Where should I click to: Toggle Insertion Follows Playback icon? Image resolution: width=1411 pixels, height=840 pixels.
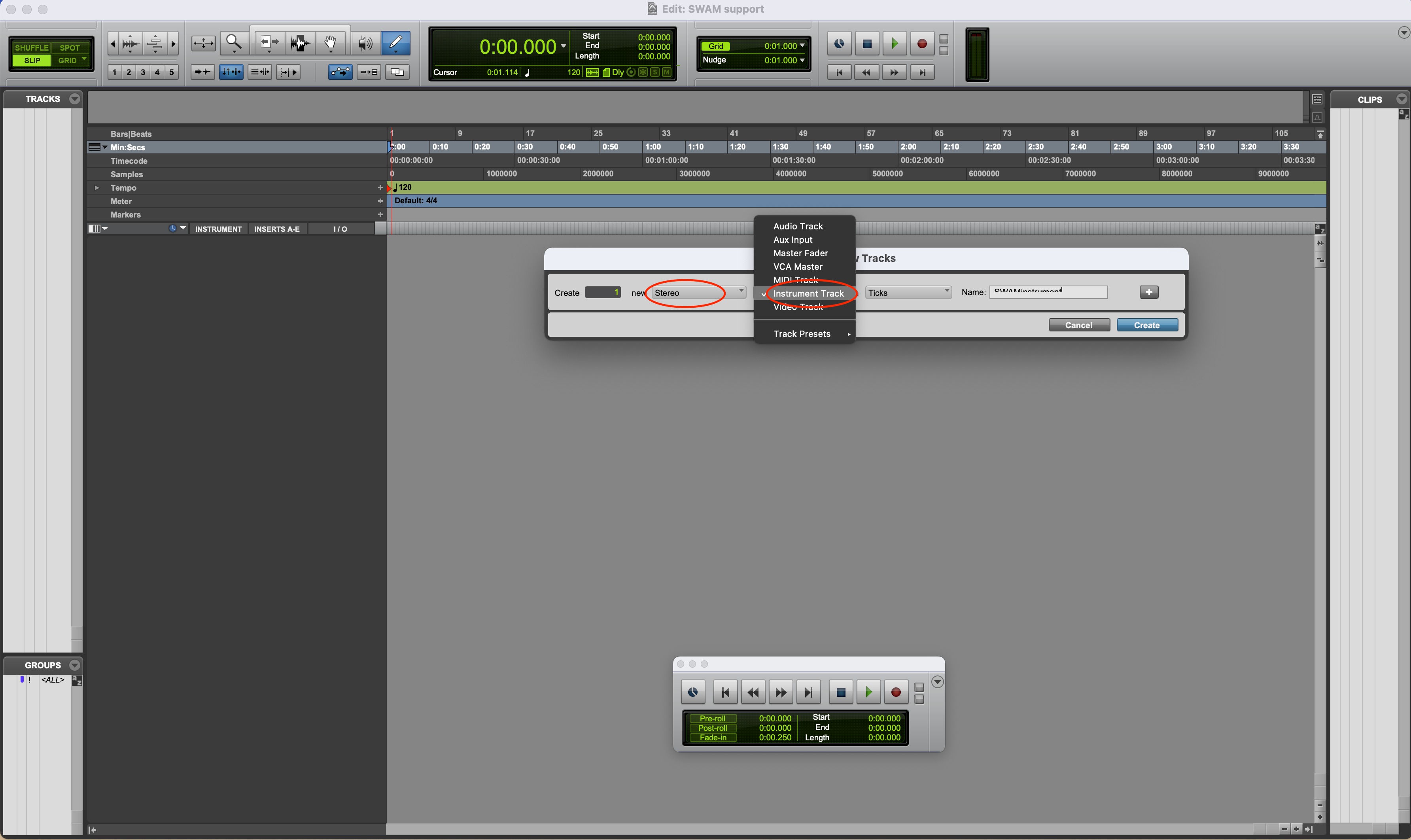[x=289, y=72]
